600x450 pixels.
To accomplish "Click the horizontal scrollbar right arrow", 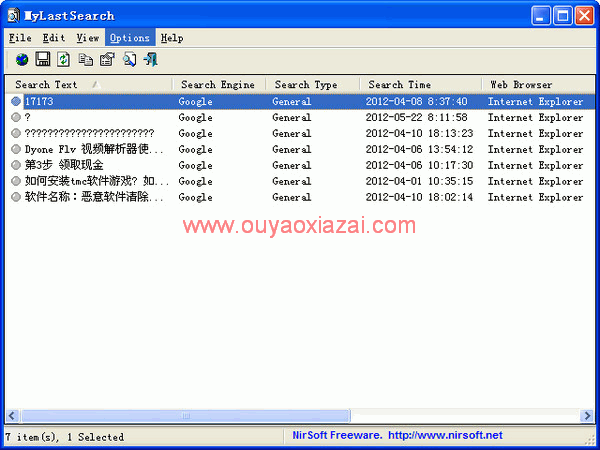I will (587, 416).
